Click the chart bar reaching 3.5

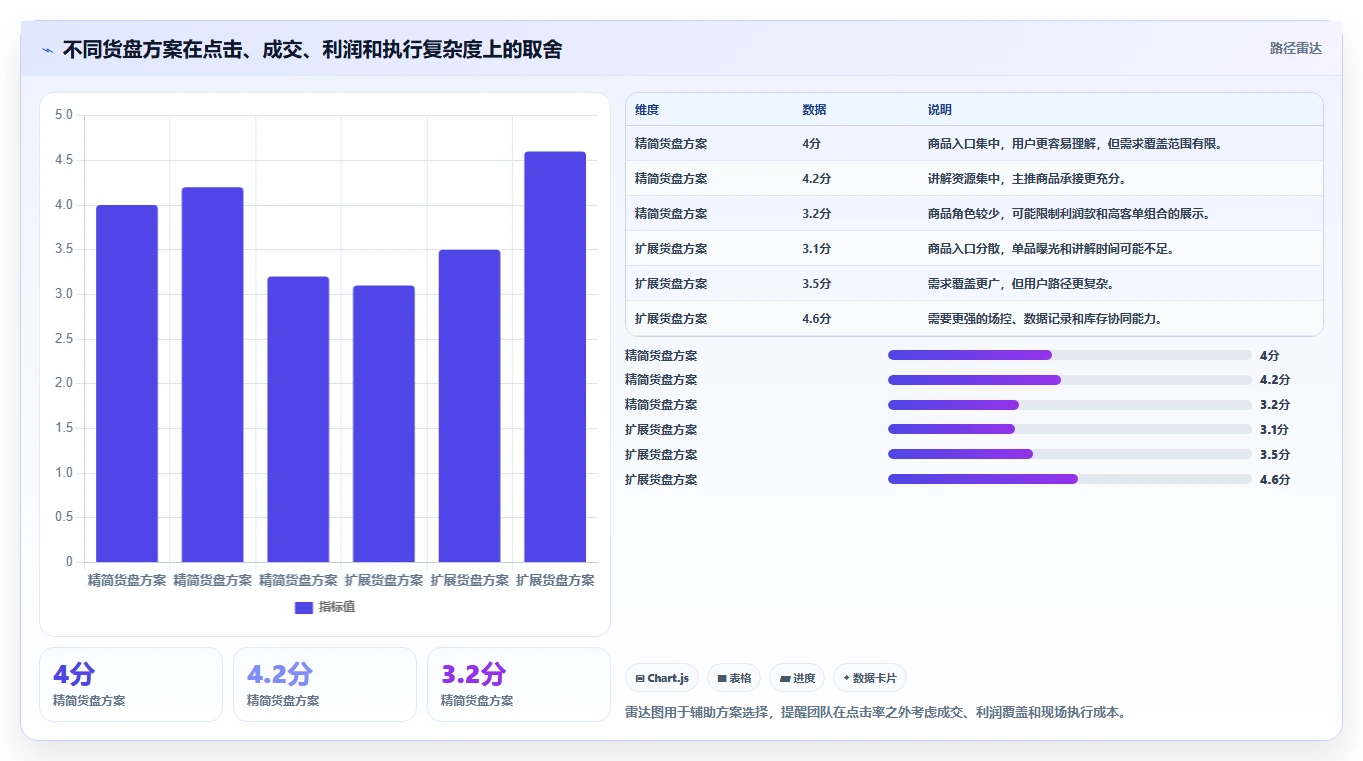pos(469,406)
